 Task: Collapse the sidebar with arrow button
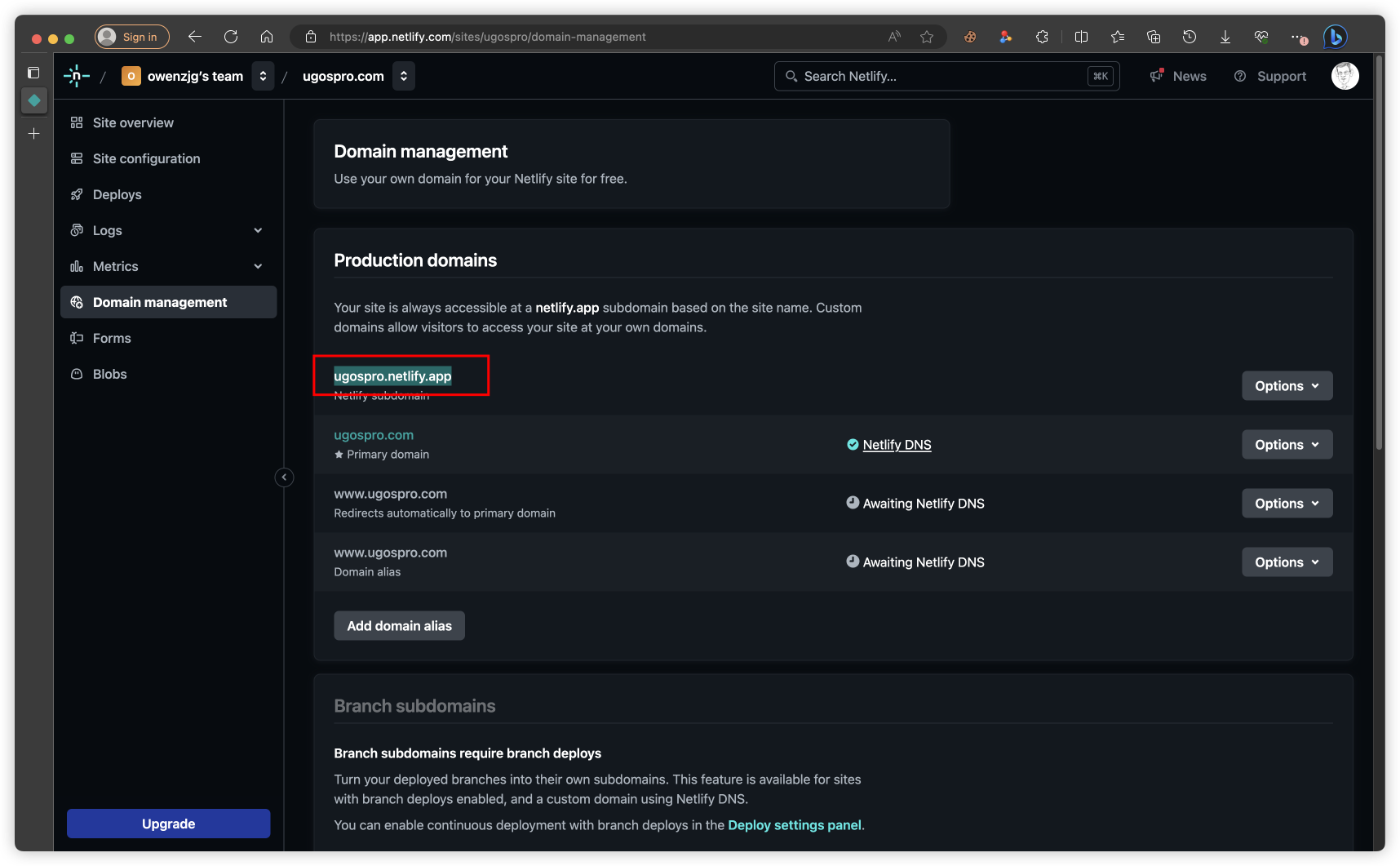tap(284, 477)
